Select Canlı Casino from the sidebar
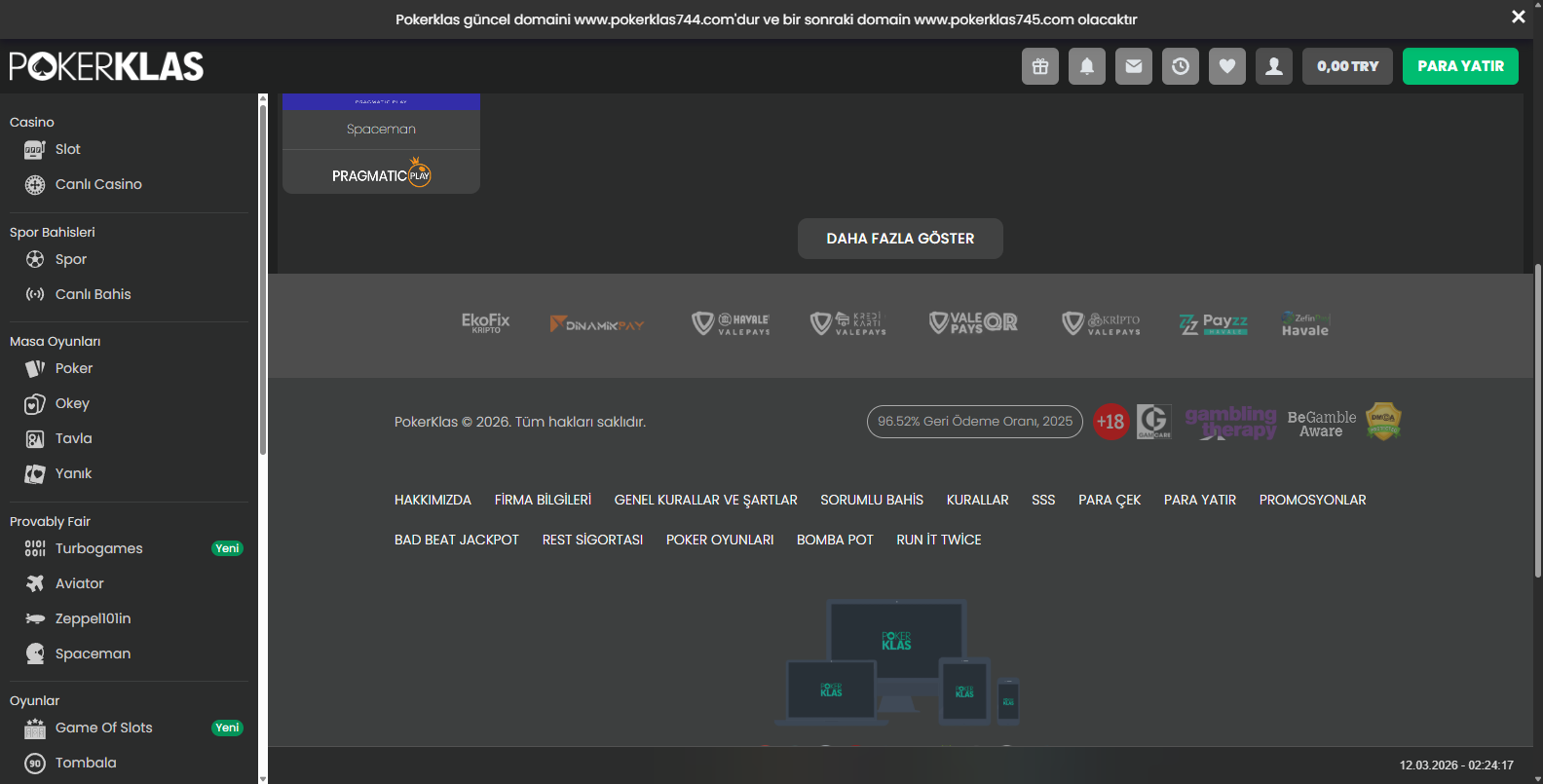 pos(97,184)
